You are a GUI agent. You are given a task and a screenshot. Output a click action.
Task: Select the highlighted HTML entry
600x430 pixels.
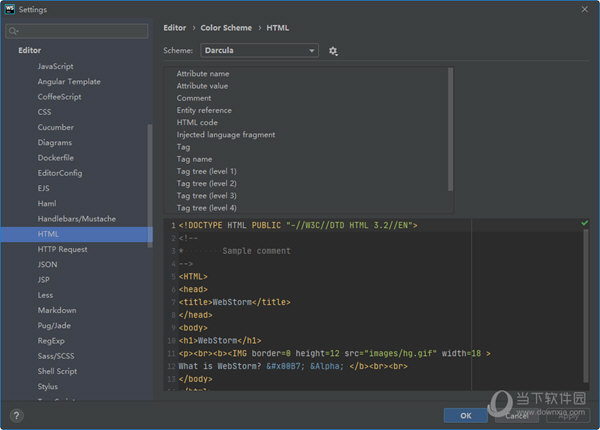coord(77,234)
